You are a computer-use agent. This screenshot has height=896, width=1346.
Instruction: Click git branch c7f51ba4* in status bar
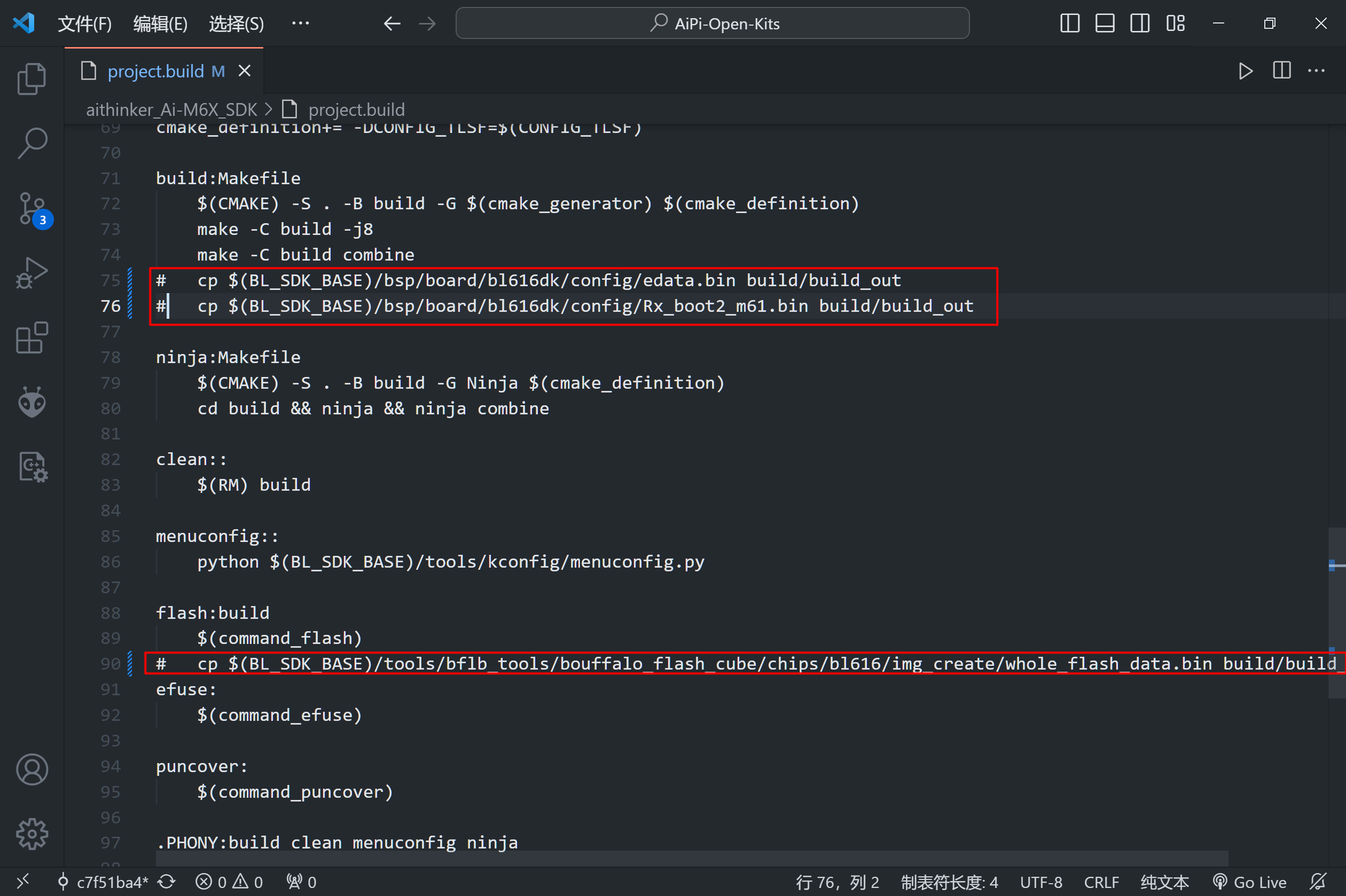[x=104, y=882]
